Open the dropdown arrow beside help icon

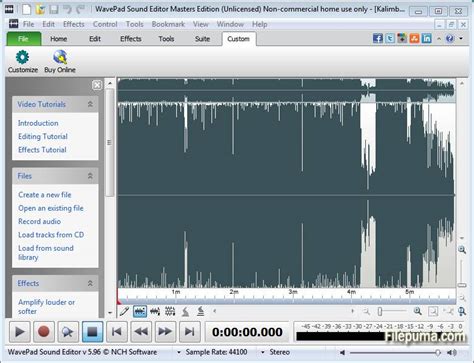coord(461,39)
